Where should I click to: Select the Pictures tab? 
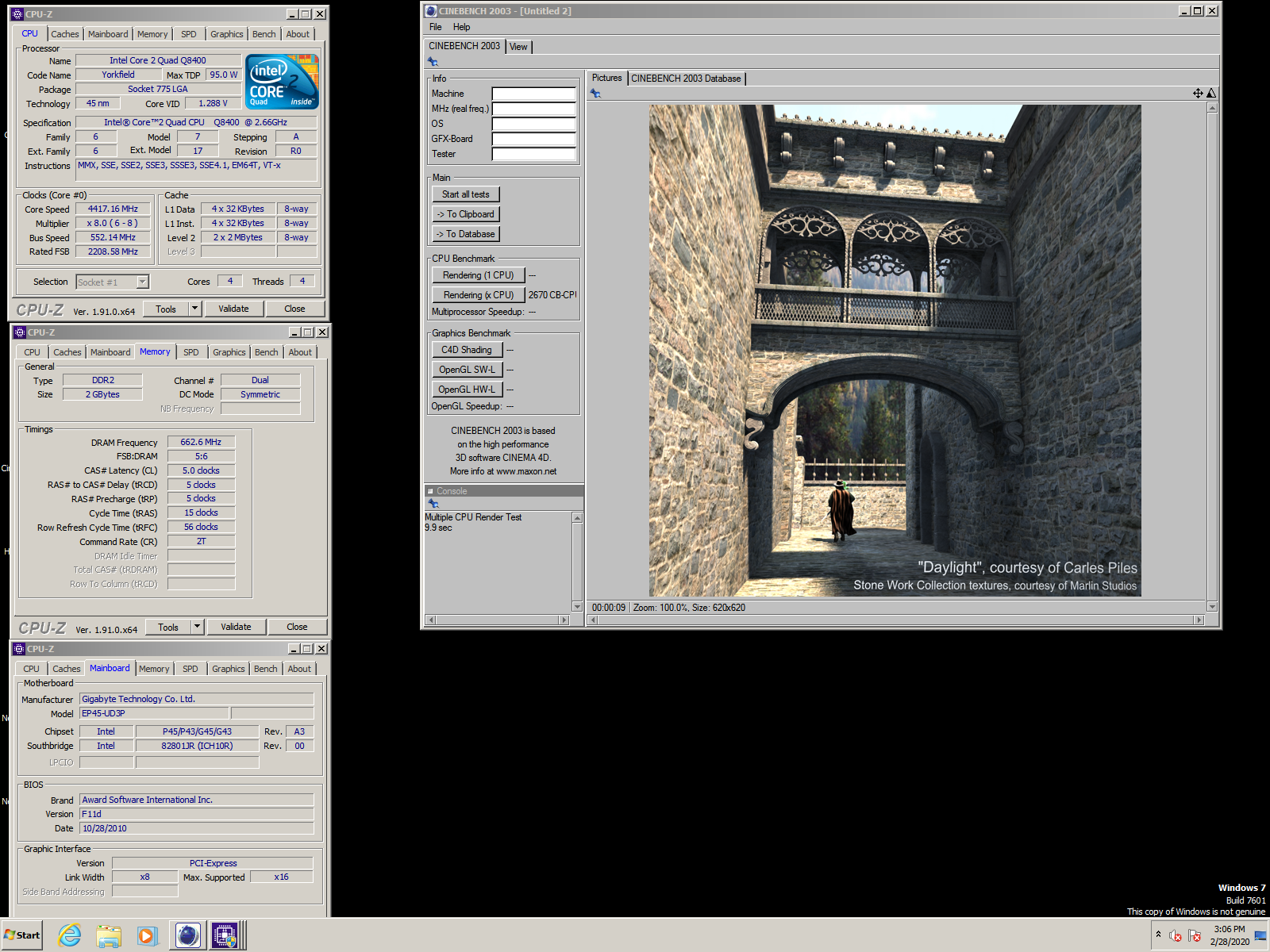point(606,78)
